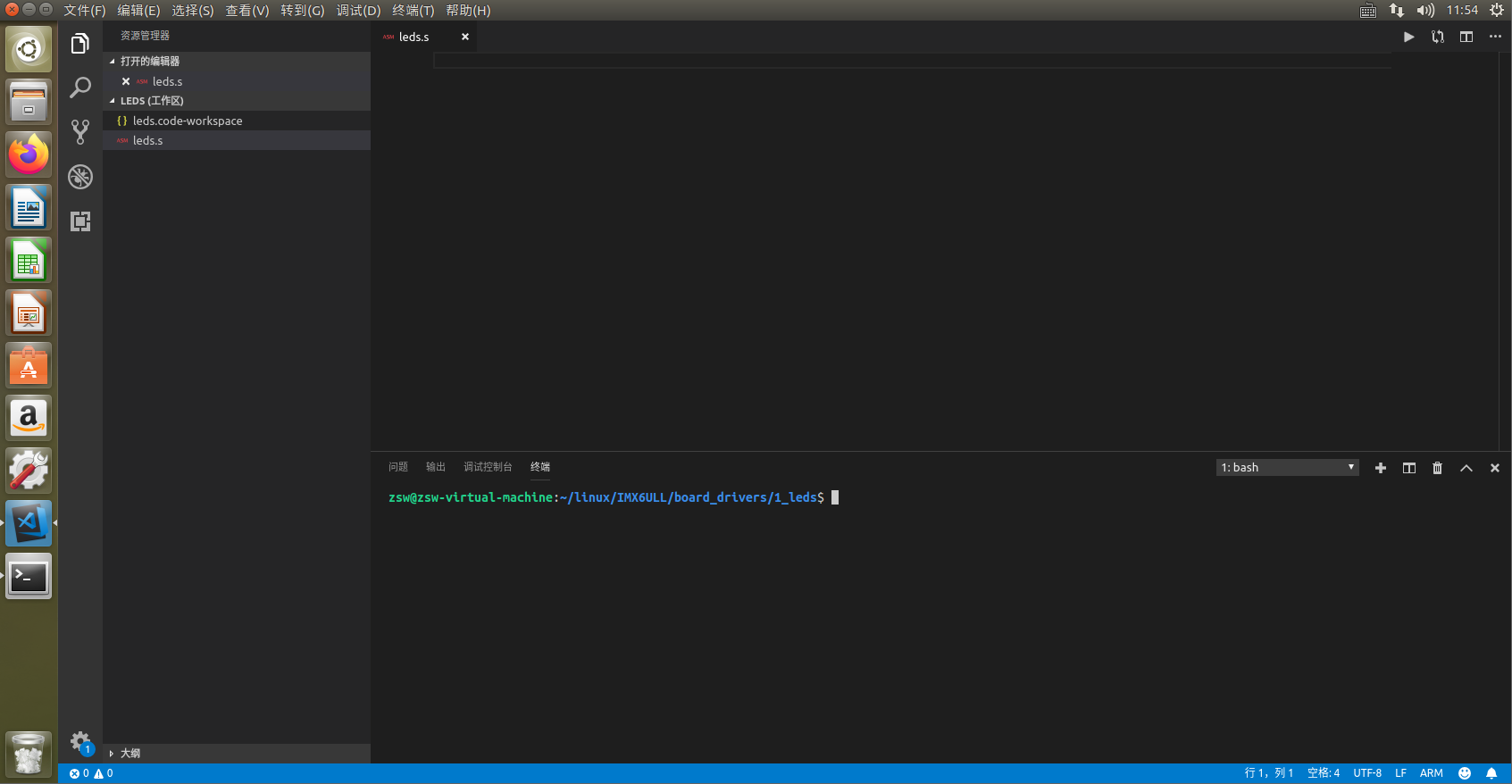Screen dimensions: 1512x784
Task: Open Ubuntu Software from the dock
Action: pyautogui.click(x=29, y=365)
